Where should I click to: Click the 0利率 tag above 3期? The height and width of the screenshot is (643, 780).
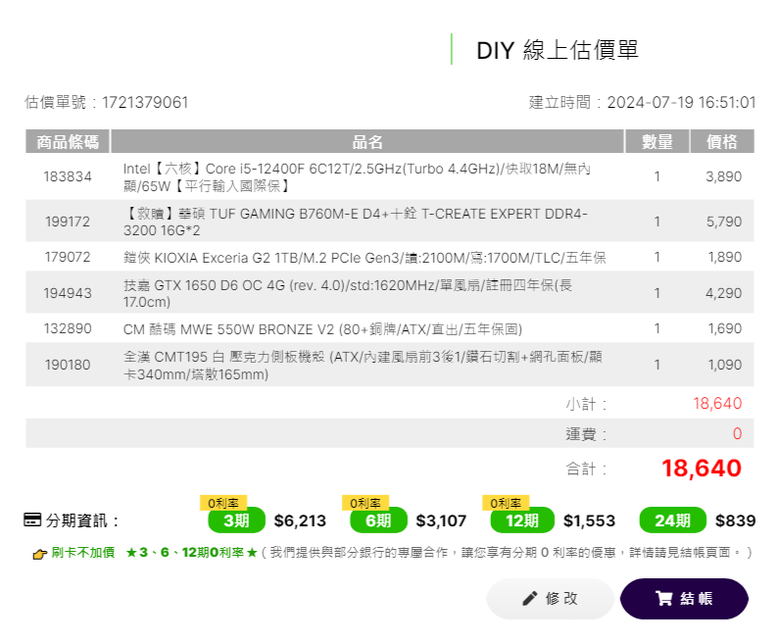[x=223, y=503]
